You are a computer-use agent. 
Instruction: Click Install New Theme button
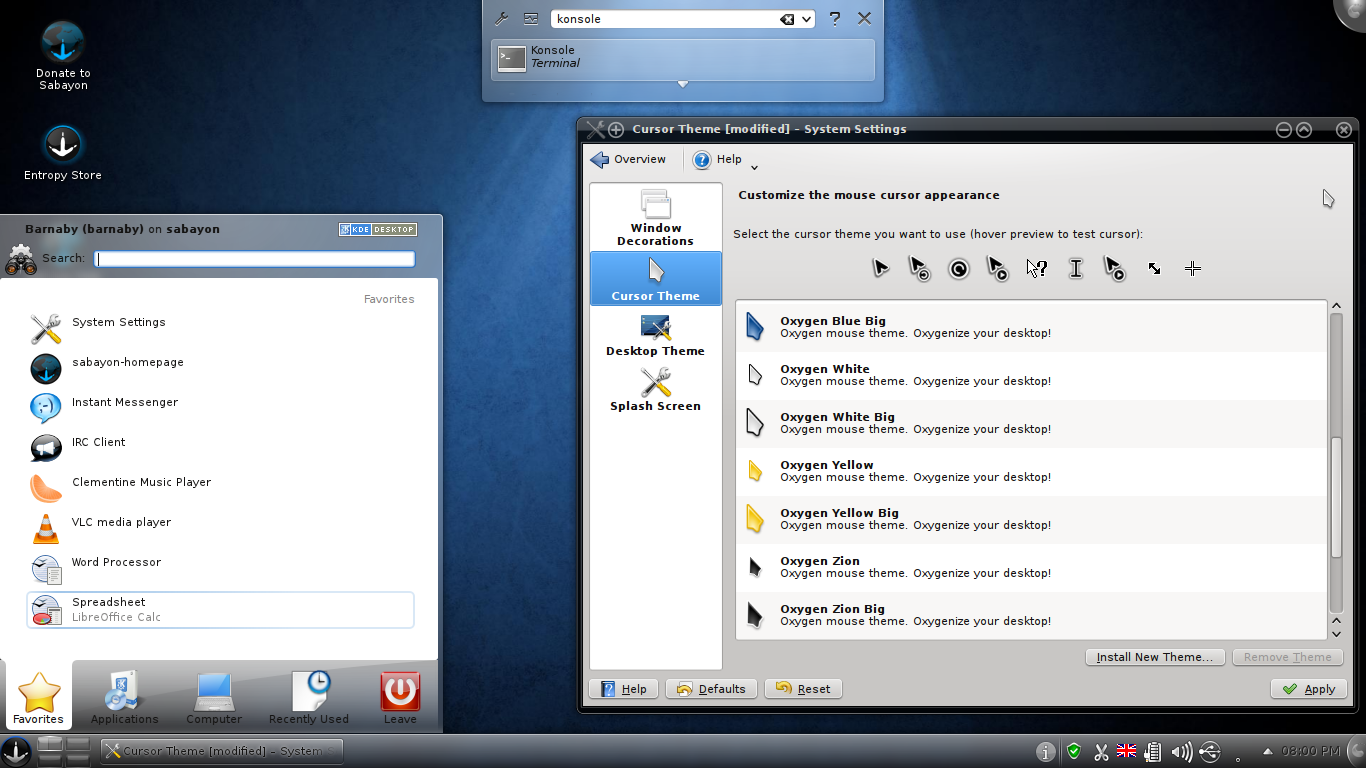coord(1155,657)
